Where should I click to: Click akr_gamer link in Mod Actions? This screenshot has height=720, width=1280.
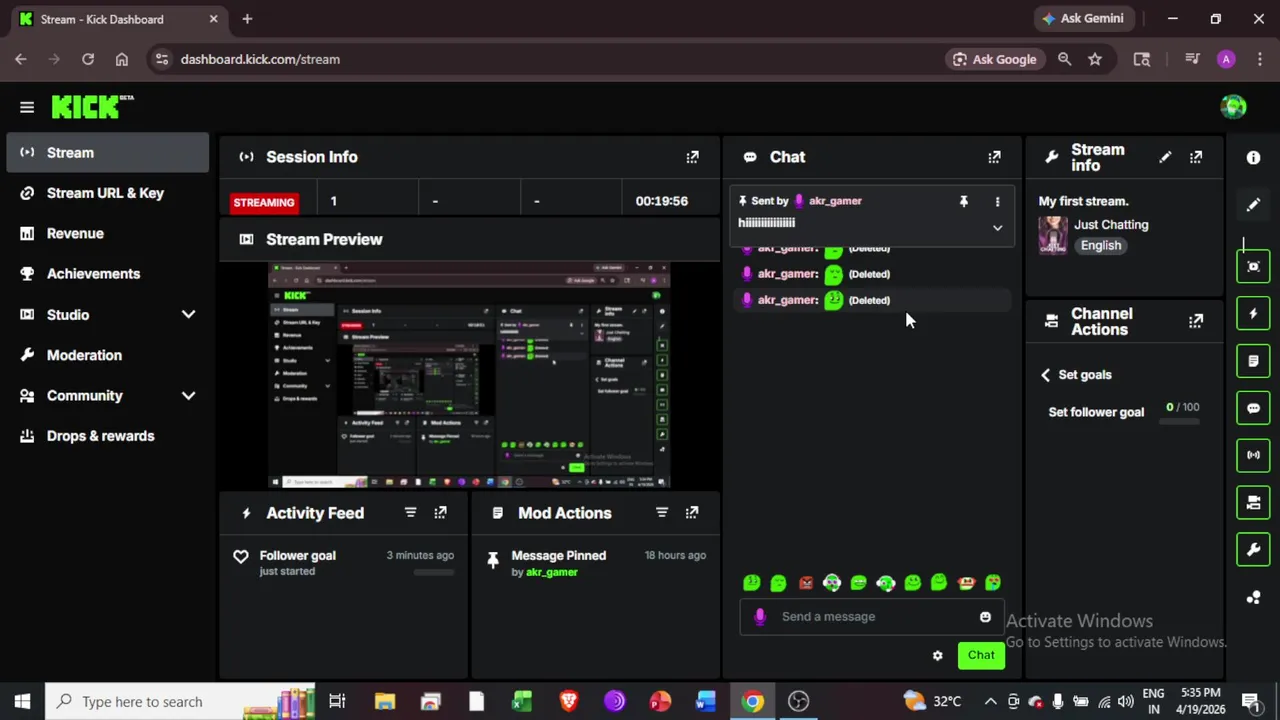(x=552, y=572)
